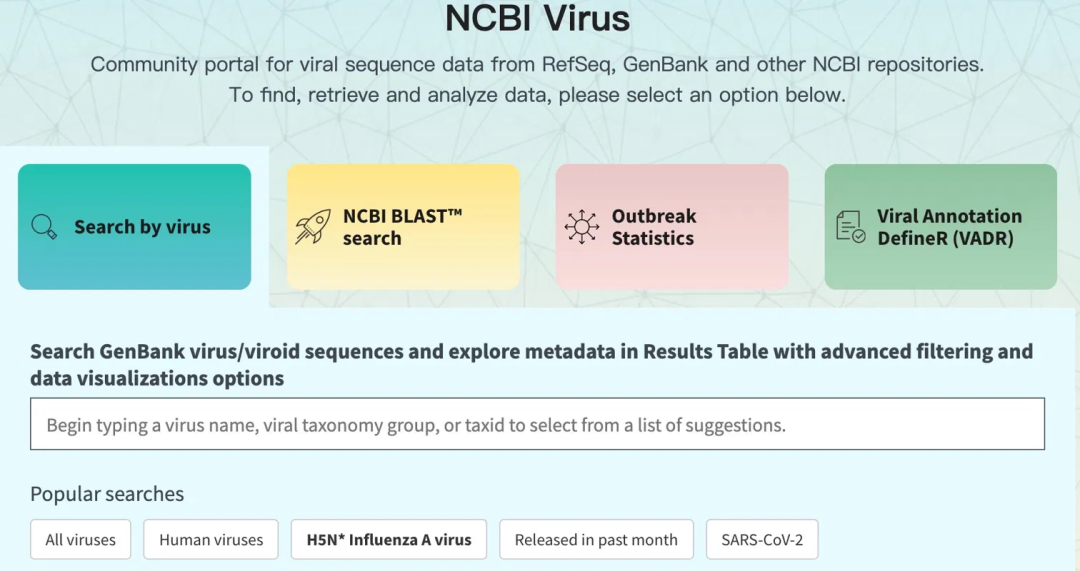Click the Community portal description line
Screen dimensions: 1080x571
[x=537, y=65]
